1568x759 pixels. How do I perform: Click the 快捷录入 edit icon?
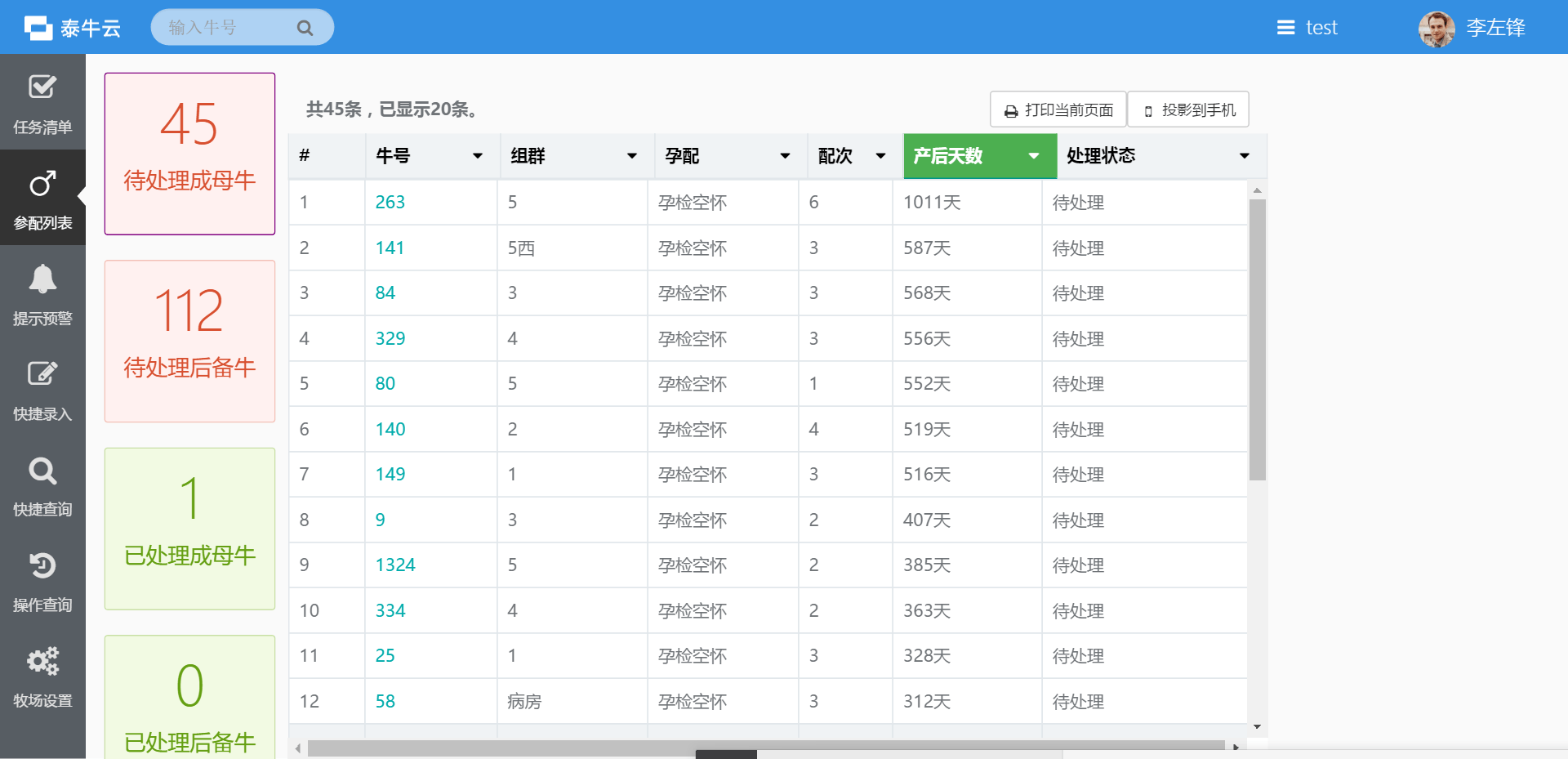(x=42, y=374)
